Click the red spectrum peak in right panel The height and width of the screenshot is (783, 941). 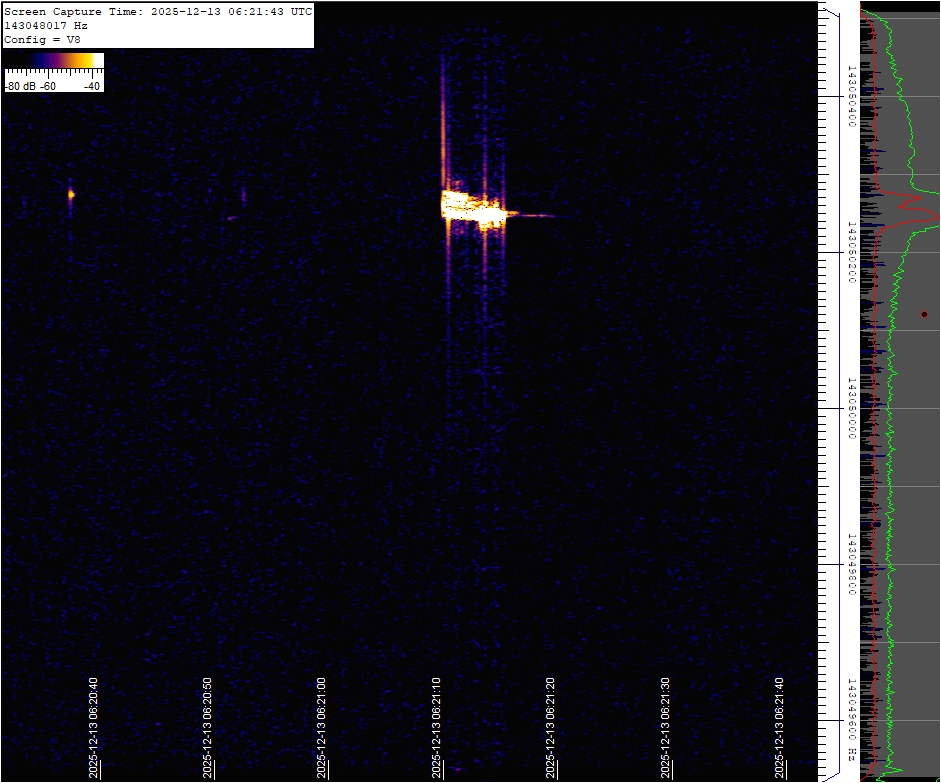point(932,213)
